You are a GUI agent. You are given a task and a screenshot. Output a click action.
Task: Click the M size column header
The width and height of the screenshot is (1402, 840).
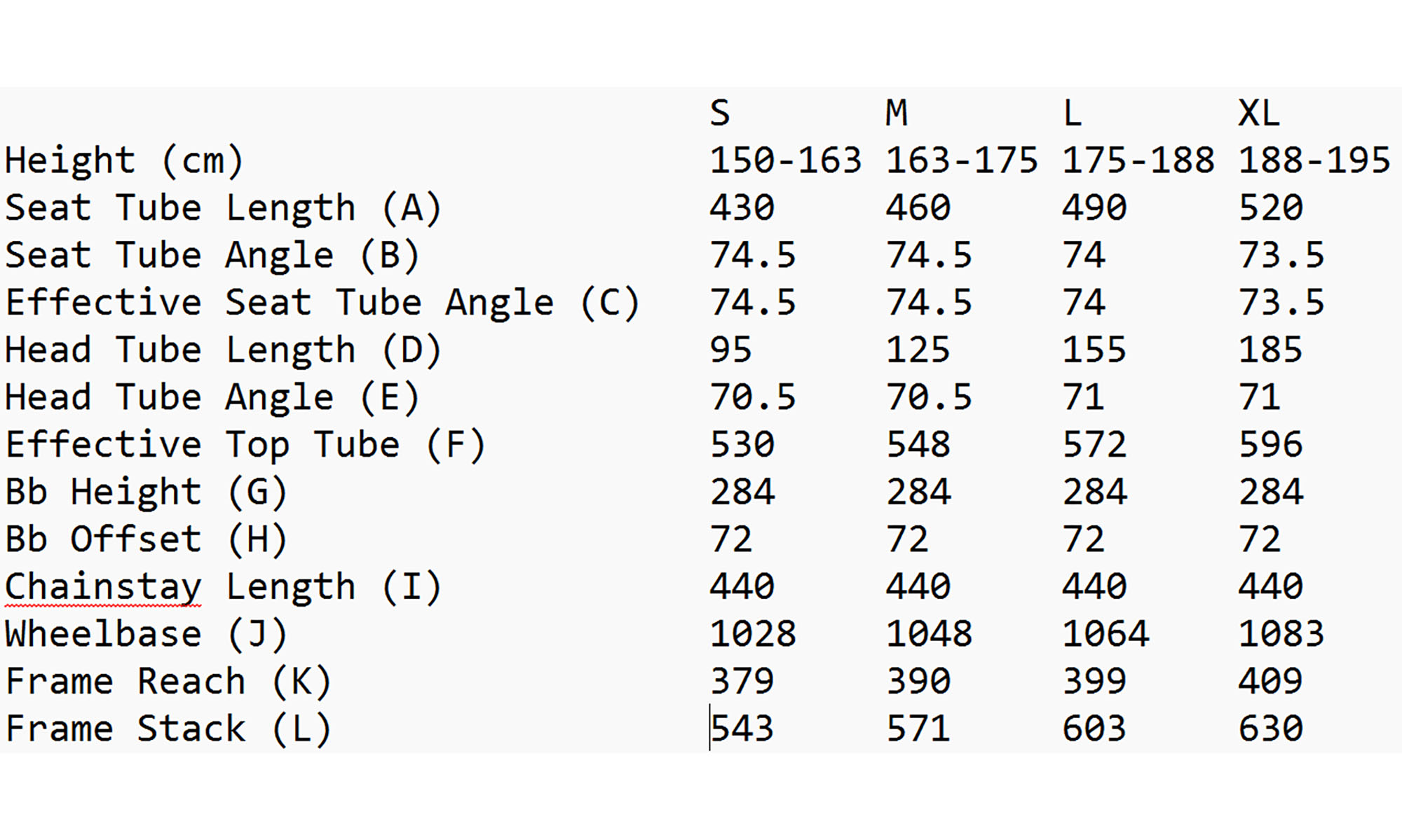tap(897, 113)
